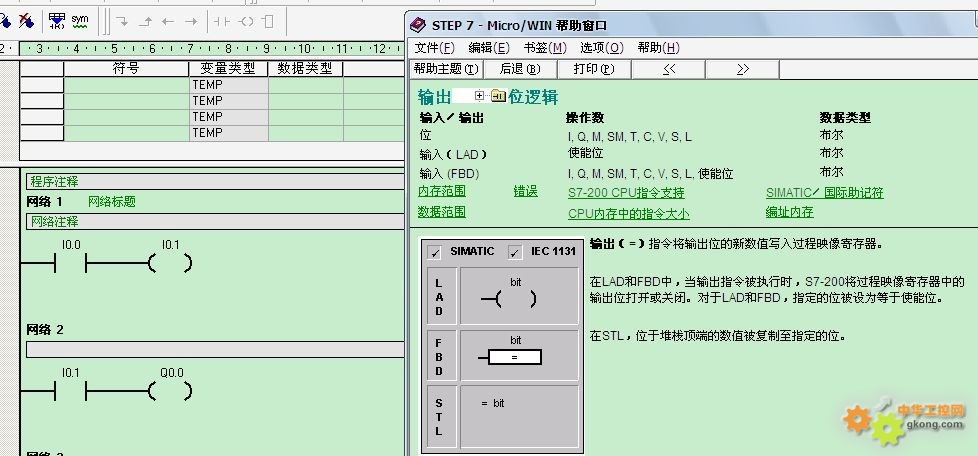Toggle the sym symbolic addressing icon

click(80, 21)
